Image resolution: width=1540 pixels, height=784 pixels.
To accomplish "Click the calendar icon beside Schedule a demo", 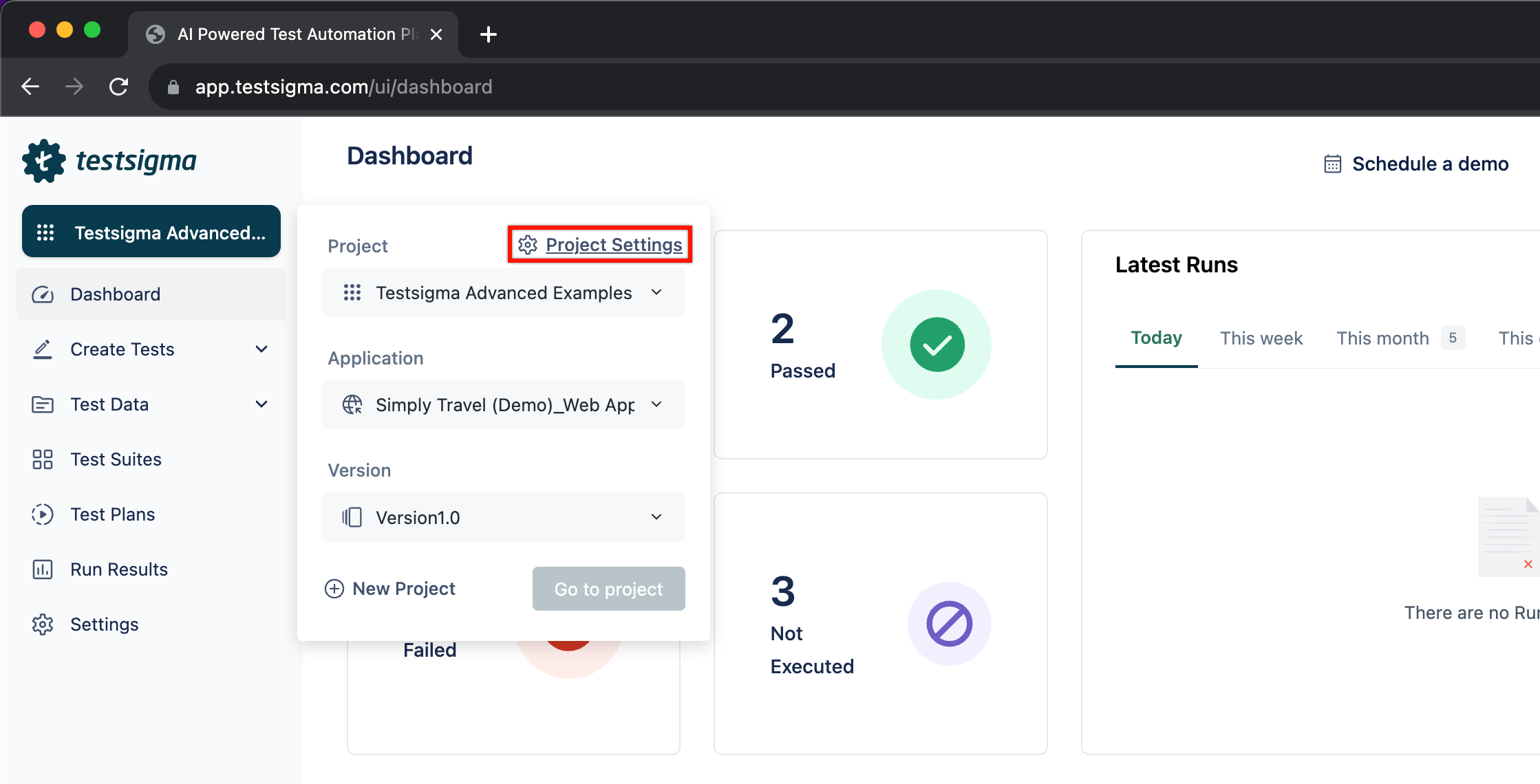I will (1333, 164).
